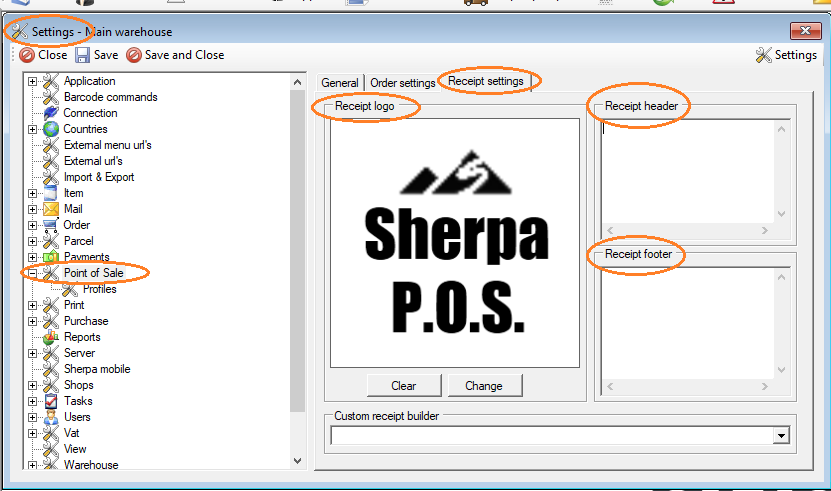Expand the Shops tree node
This screenshot has height=491, width=831.
(32, 385)
